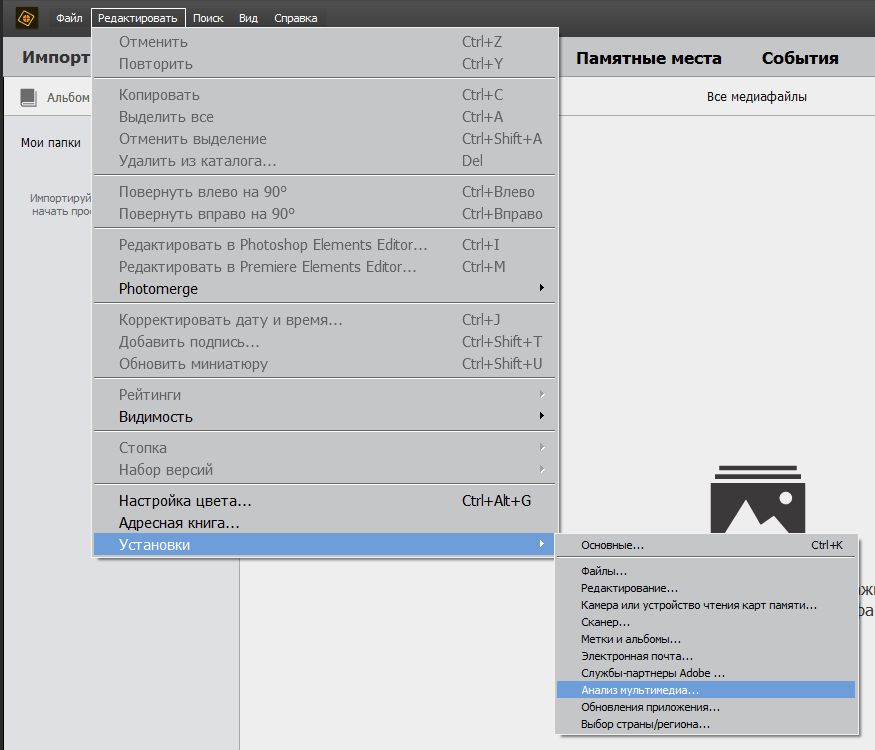Close the Редактировать menu
Screen dimensions: 875x750
[x=138, y=18]
